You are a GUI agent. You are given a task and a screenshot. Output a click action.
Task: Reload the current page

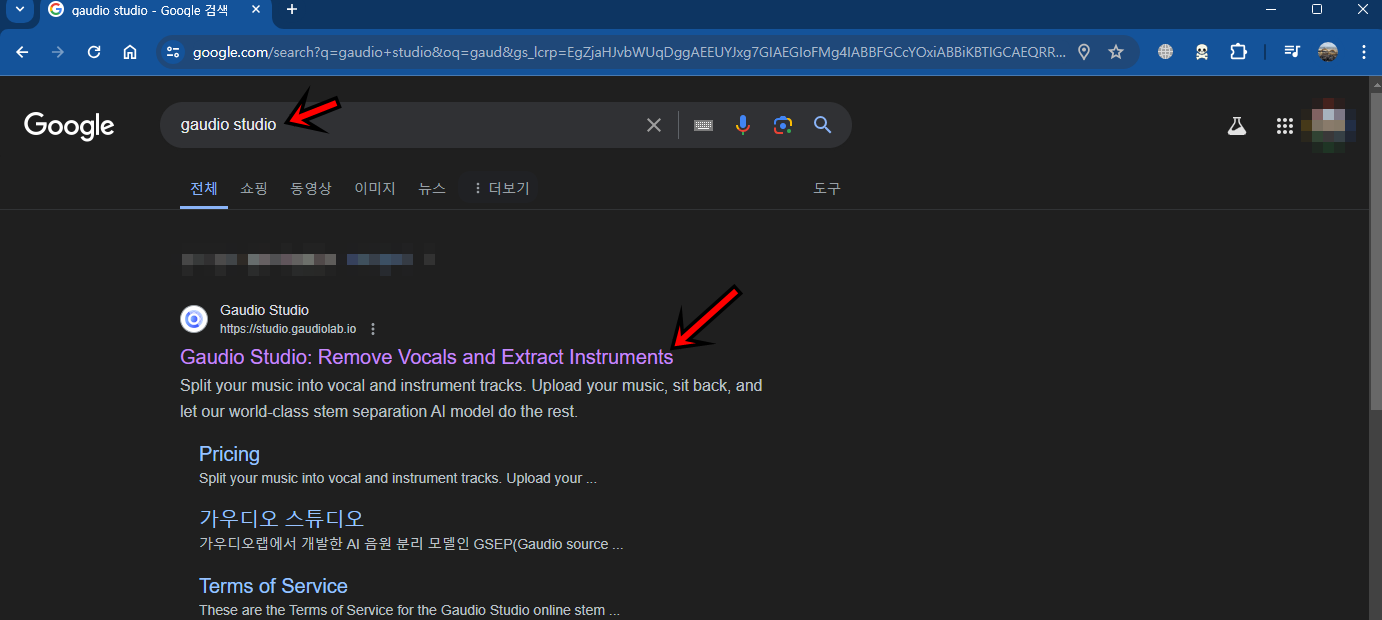click(x=94, y=52)
